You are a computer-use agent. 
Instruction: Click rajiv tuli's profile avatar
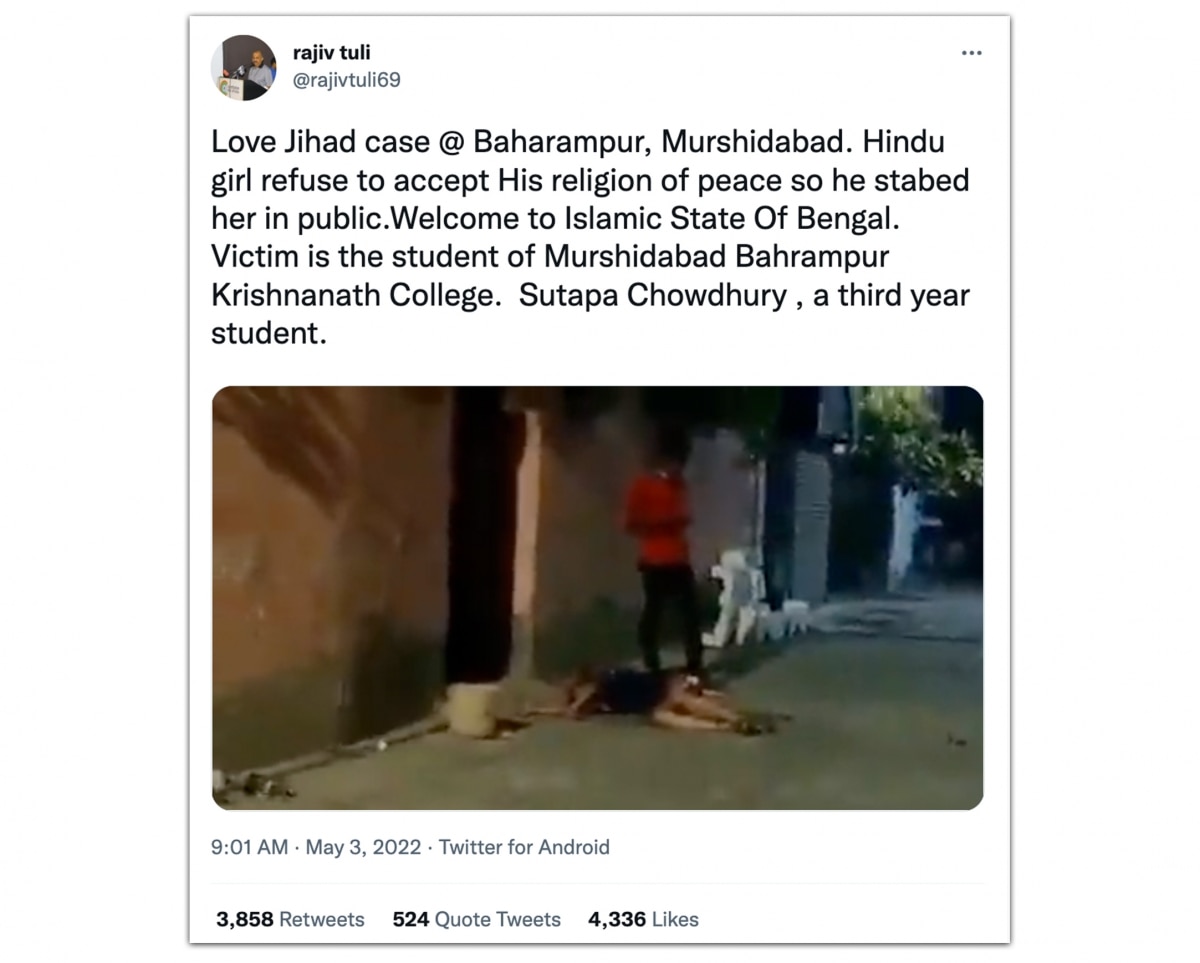pyautogui.click(x=243, y=68)
